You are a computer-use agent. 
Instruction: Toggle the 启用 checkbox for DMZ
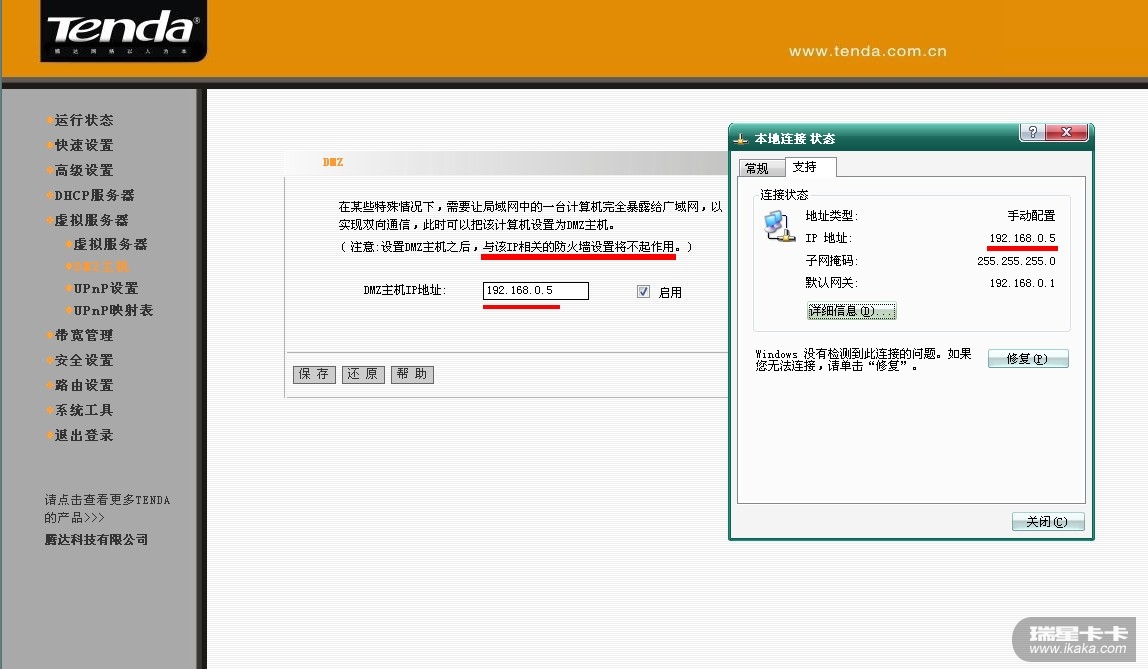coord(643,291)
